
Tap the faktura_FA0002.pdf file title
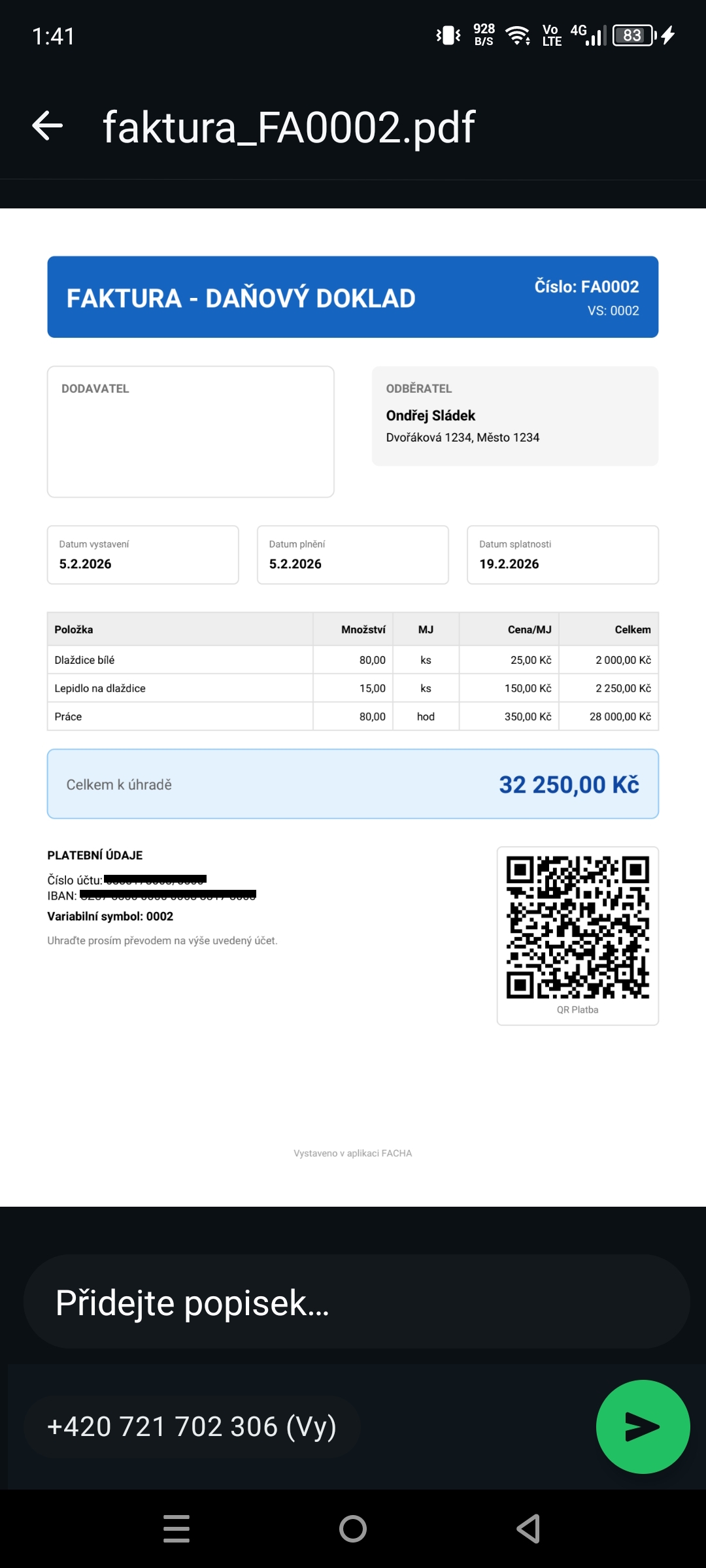289,127
